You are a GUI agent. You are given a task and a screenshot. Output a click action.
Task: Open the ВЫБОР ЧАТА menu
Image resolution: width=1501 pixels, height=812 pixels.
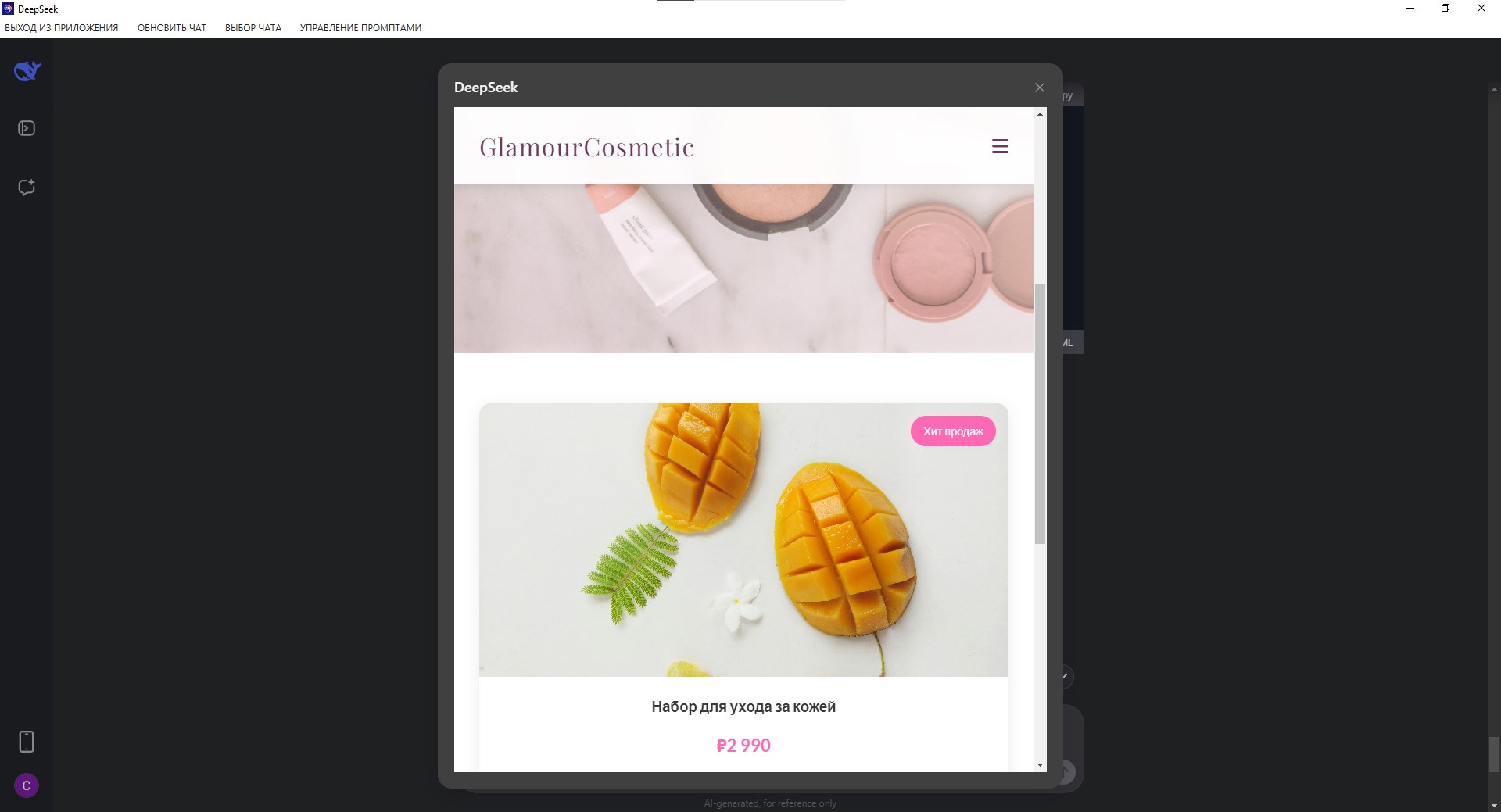[x=253, y=28]
